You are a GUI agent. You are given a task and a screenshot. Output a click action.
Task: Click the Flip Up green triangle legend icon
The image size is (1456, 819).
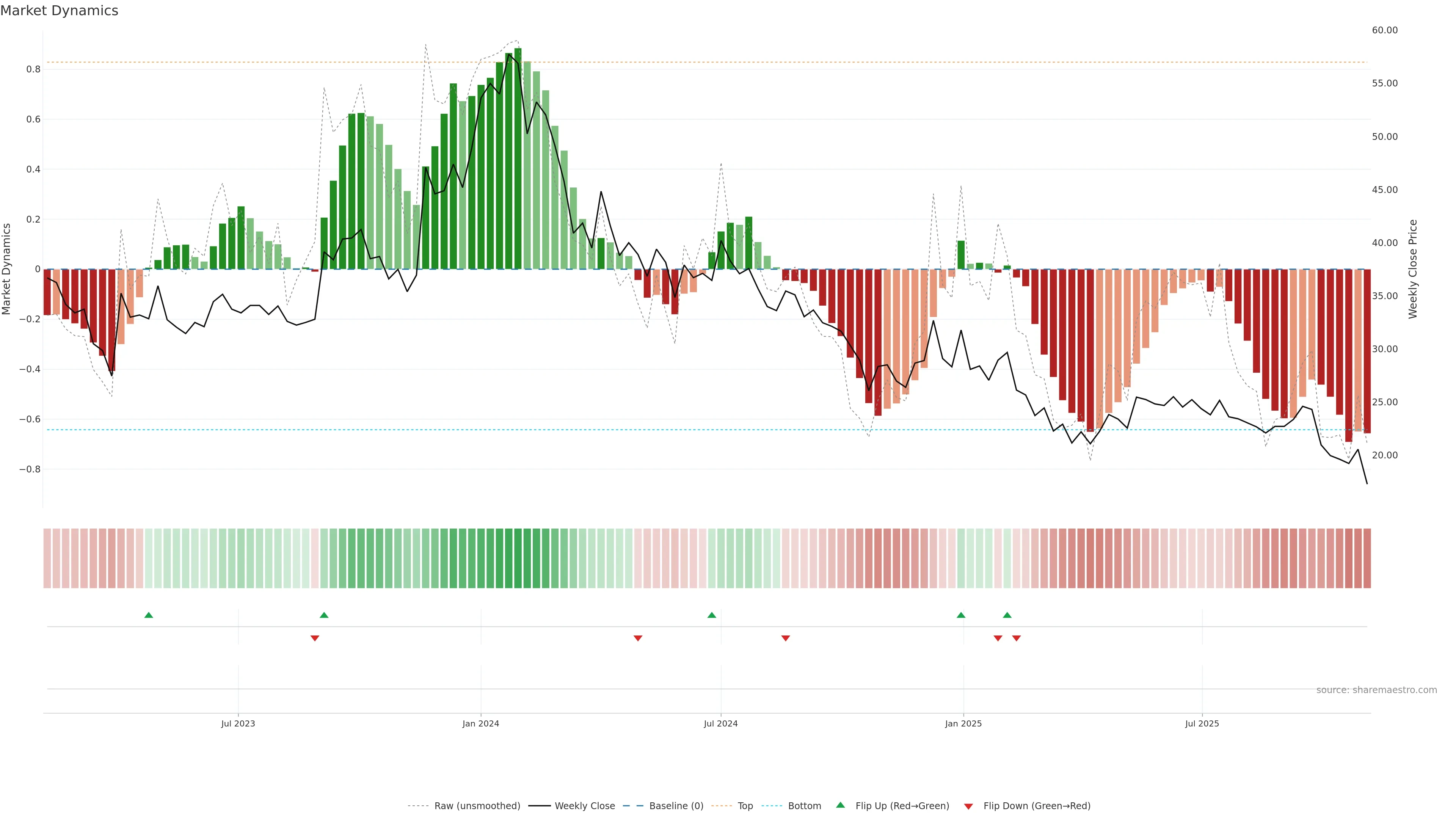tap(841, 805)
